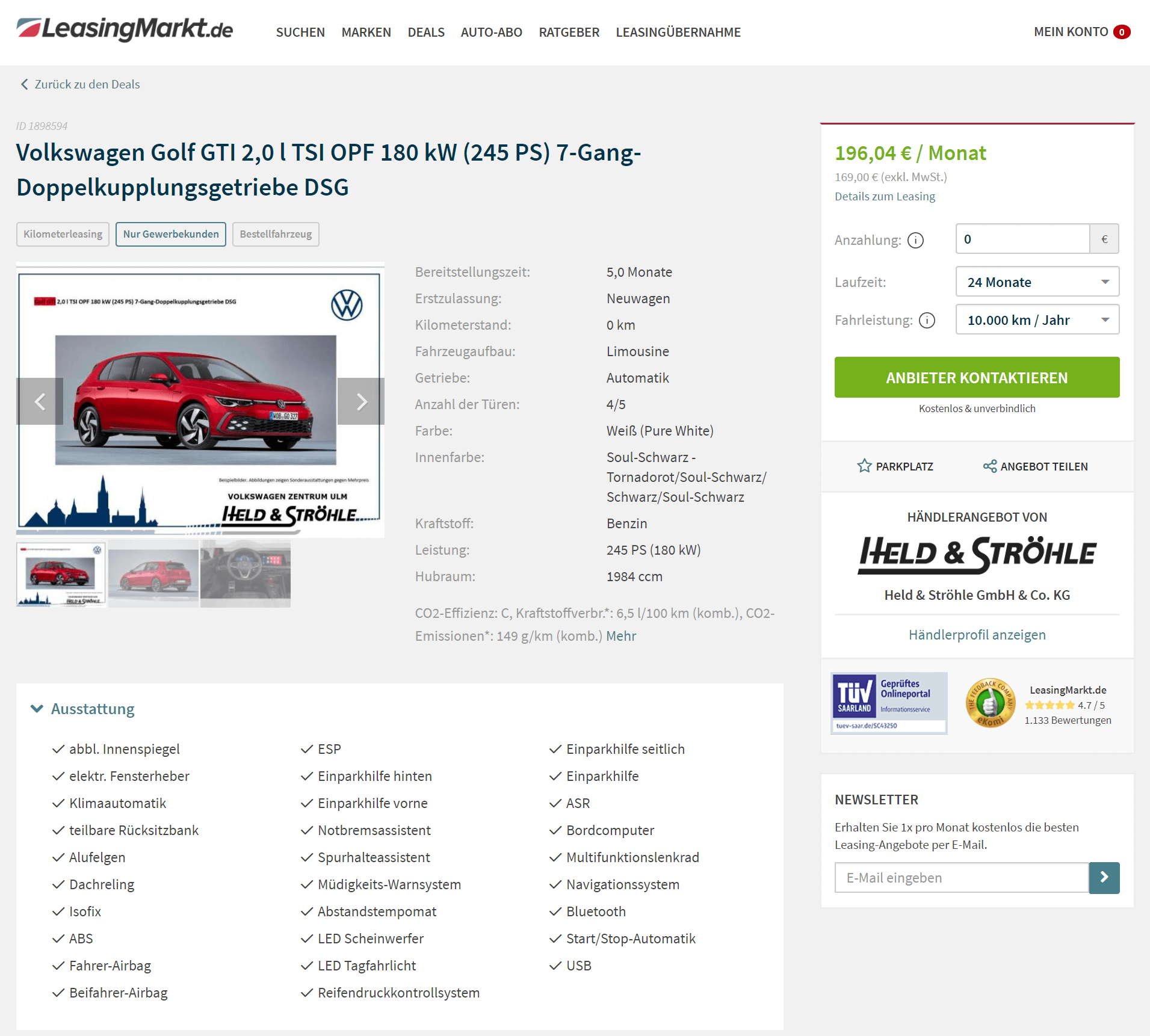The image size is (1150, 1036).
Task: Click the red notification badge showing 0
Action: (1122, 32)
